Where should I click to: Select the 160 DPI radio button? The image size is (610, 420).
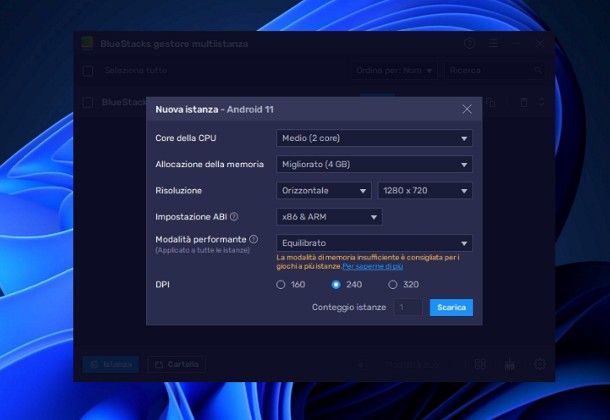click(280, 285)
